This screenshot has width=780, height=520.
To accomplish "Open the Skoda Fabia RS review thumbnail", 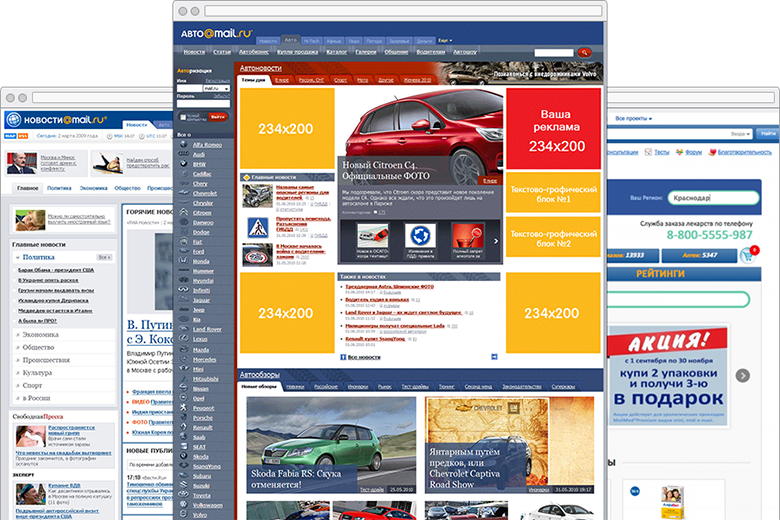I will (x=331, y=445).
